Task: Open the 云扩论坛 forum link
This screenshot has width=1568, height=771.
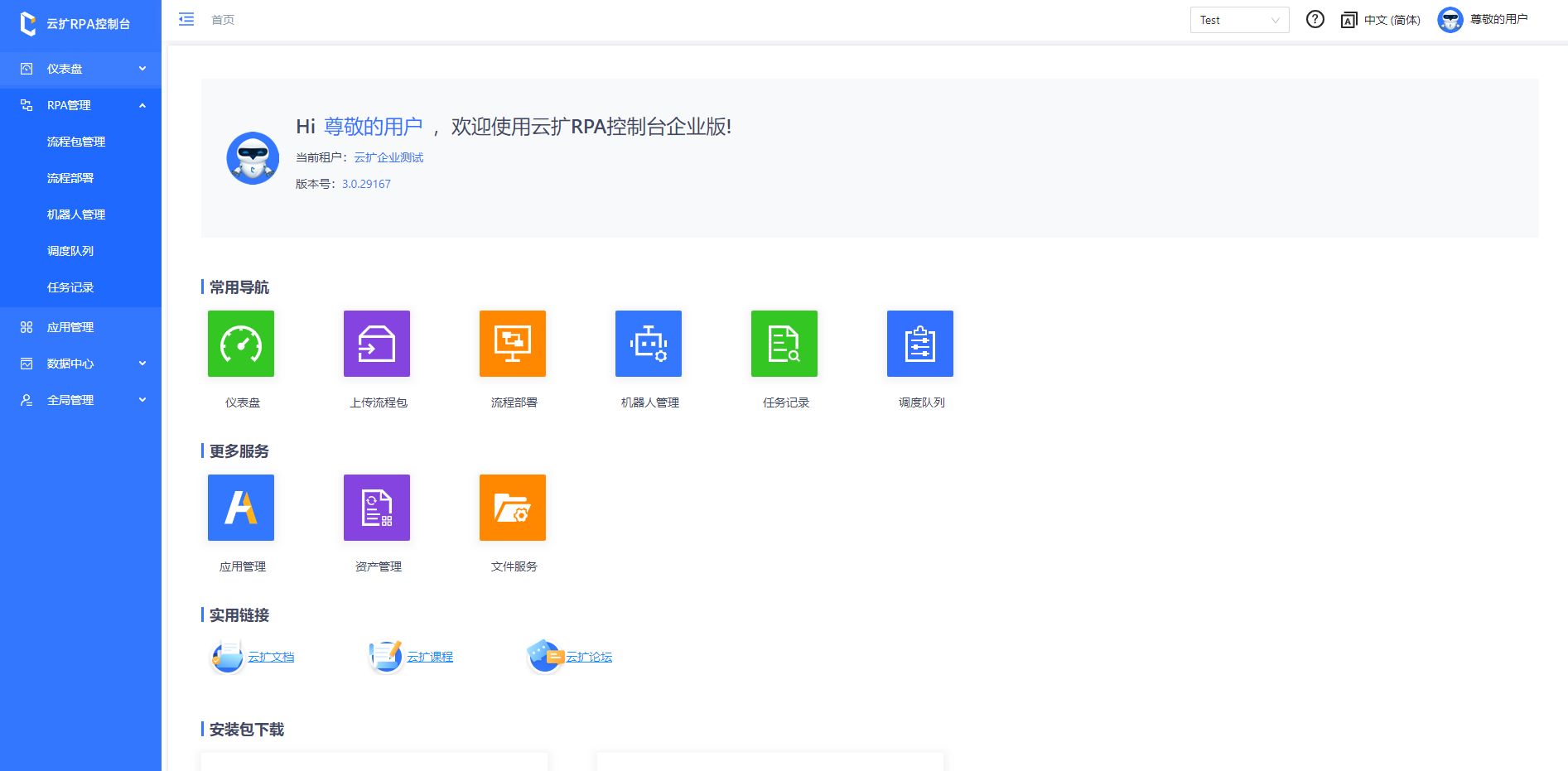Action: pyautogui.click(x=589, y=657)
